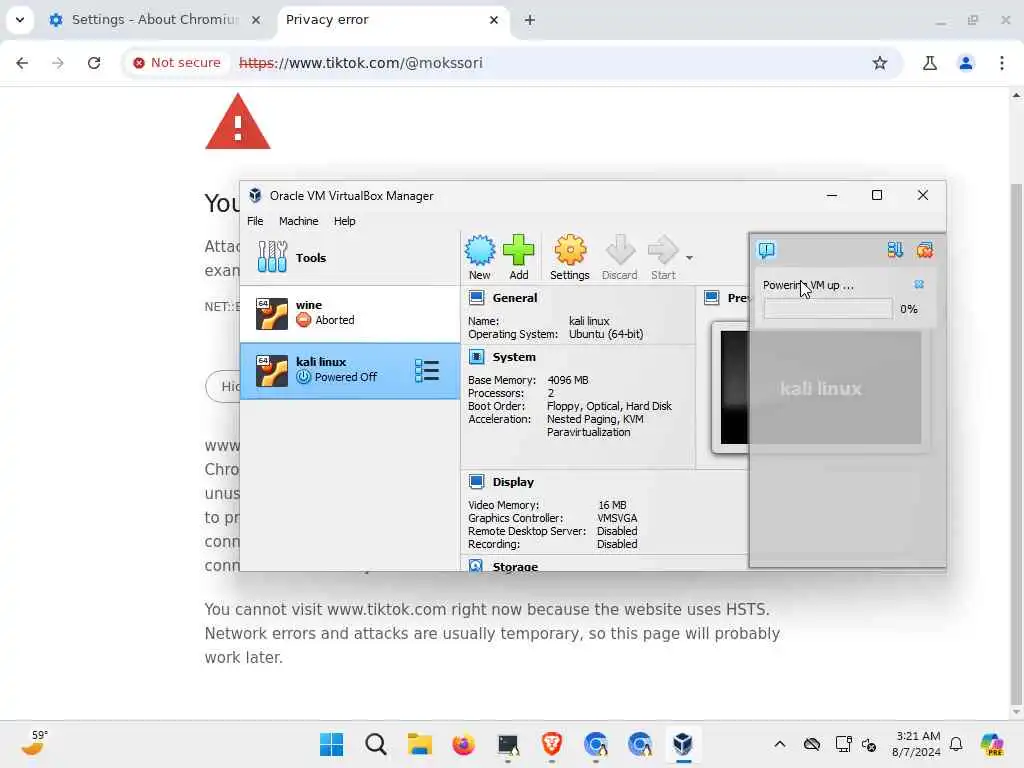
Task: Click the General section header
Action: [515, 298]
